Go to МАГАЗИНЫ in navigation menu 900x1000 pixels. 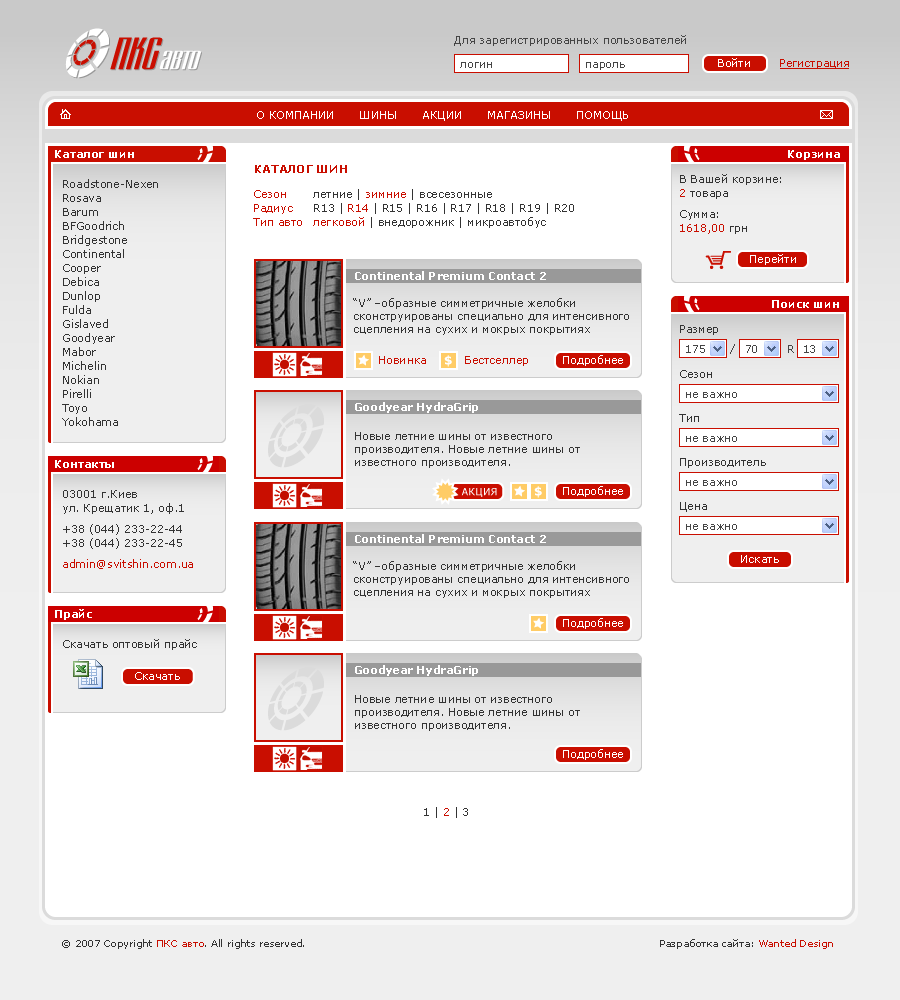pos(518,115)
